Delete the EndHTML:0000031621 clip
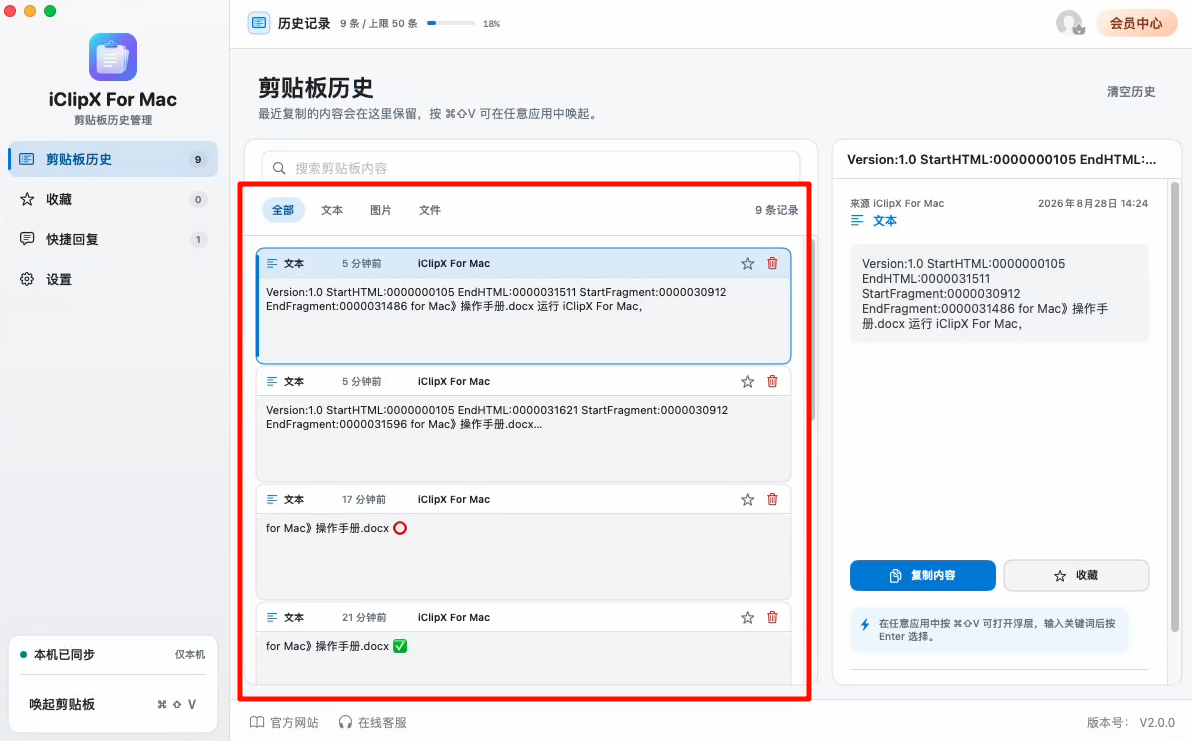This screenshot has width=1192, height=741. [x=772, y=382]
